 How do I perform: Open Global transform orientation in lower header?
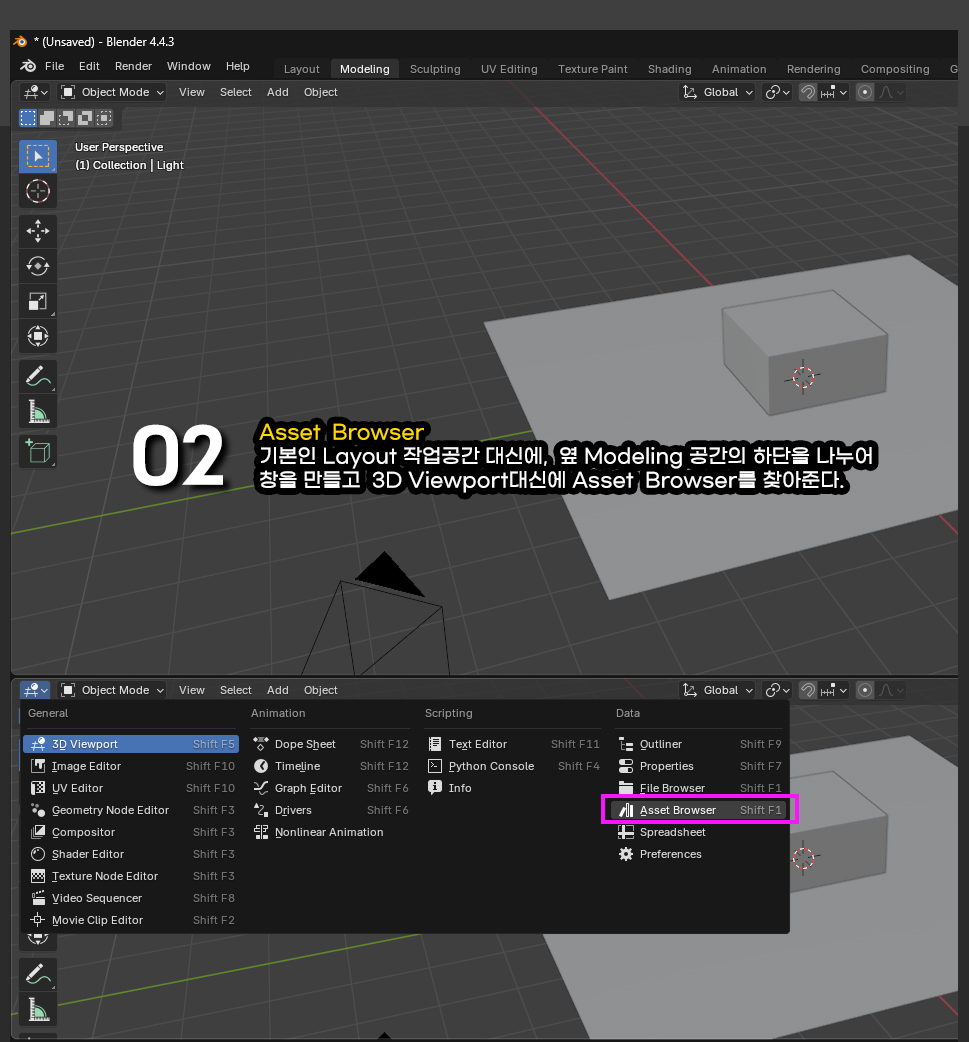[x=717, y=690]
